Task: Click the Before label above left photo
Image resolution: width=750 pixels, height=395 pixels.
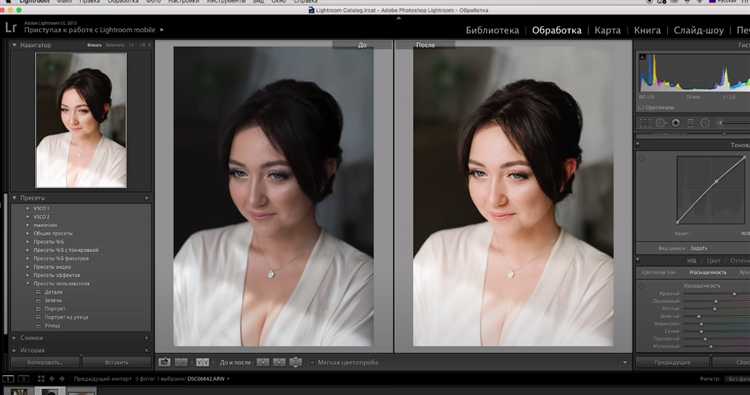Action: pyautogui.click(x=362, y=45)
